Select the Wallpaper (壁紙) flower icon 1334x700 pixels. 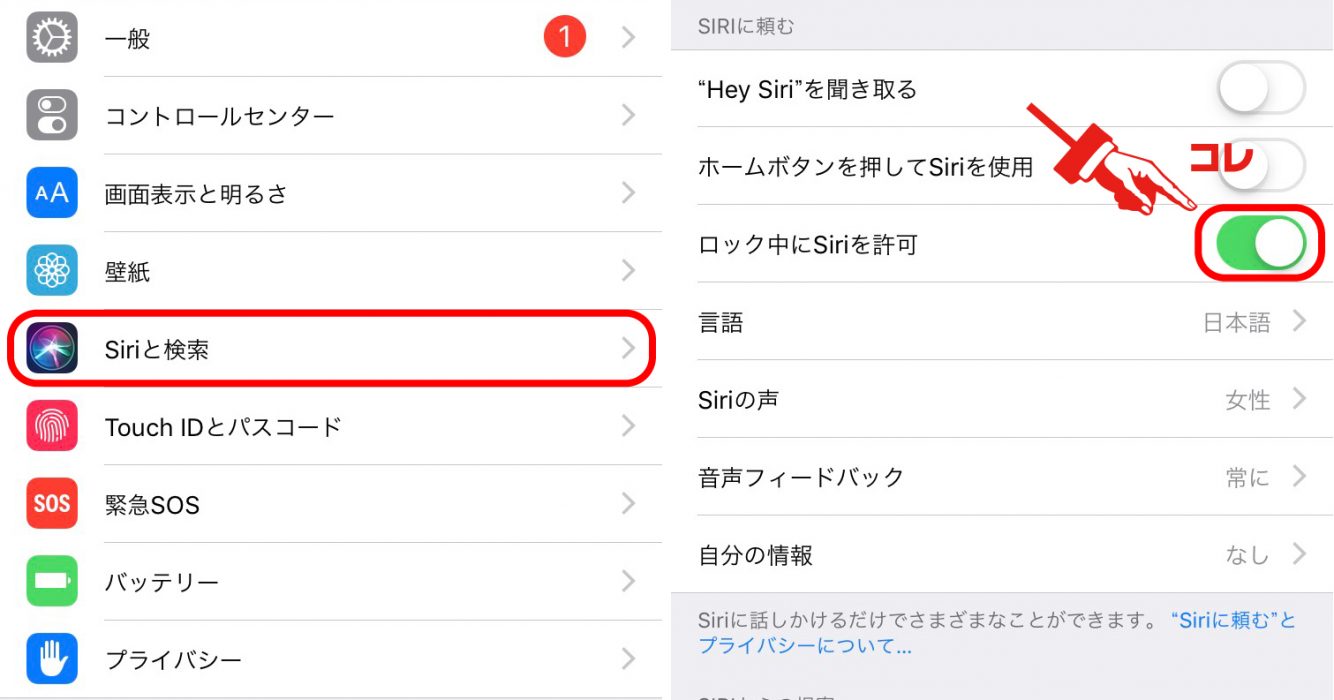(x=51, y=270)
